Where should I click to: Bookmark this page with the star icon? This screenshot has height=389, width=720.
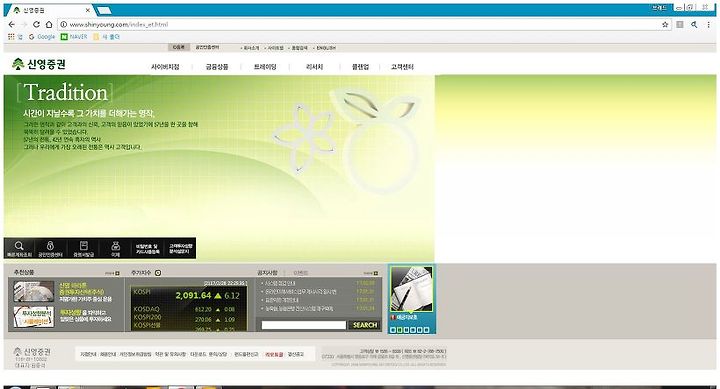665,24
